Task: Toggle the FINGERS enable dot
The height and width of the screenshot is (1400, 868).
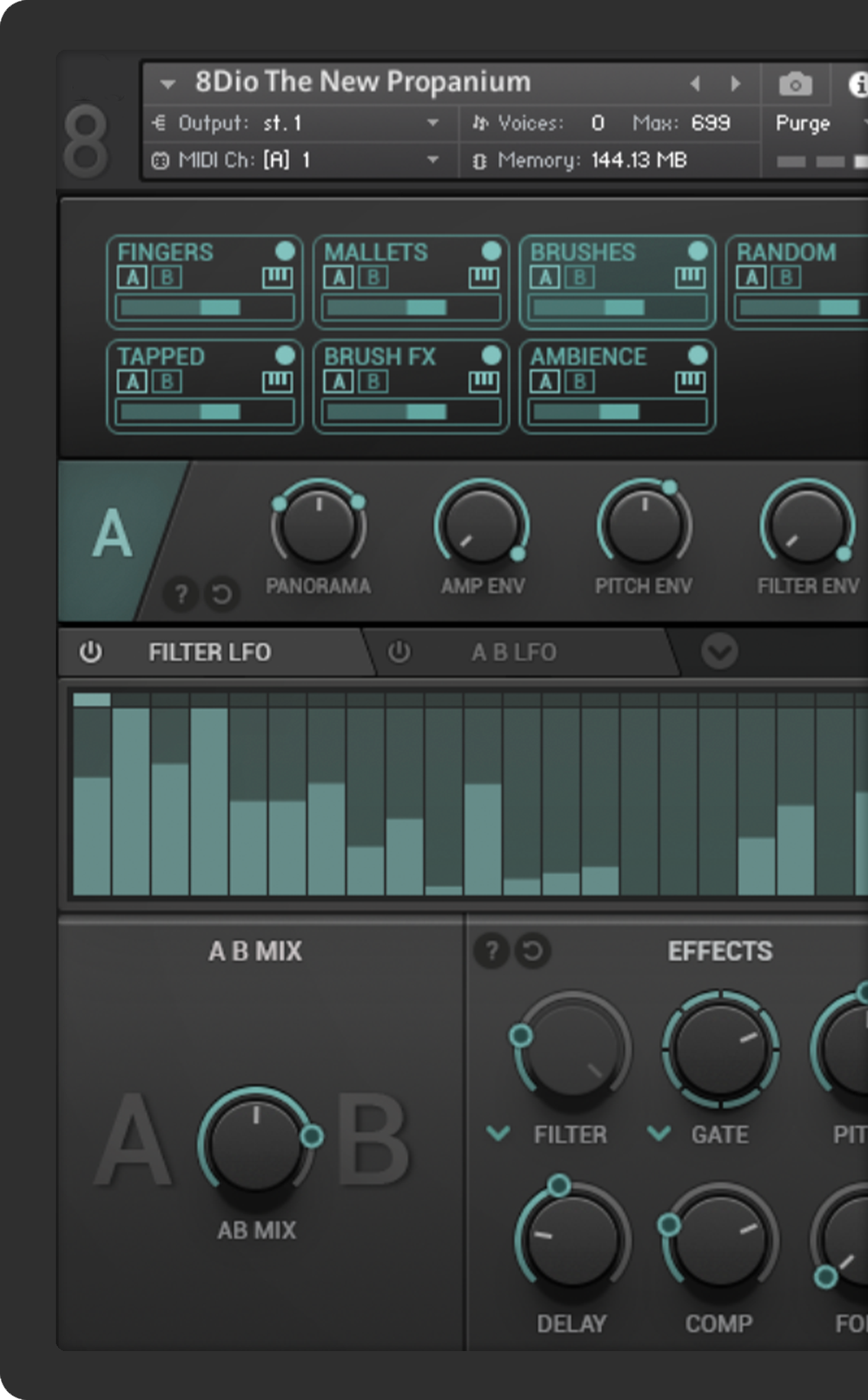Action: tap(284, 251)
